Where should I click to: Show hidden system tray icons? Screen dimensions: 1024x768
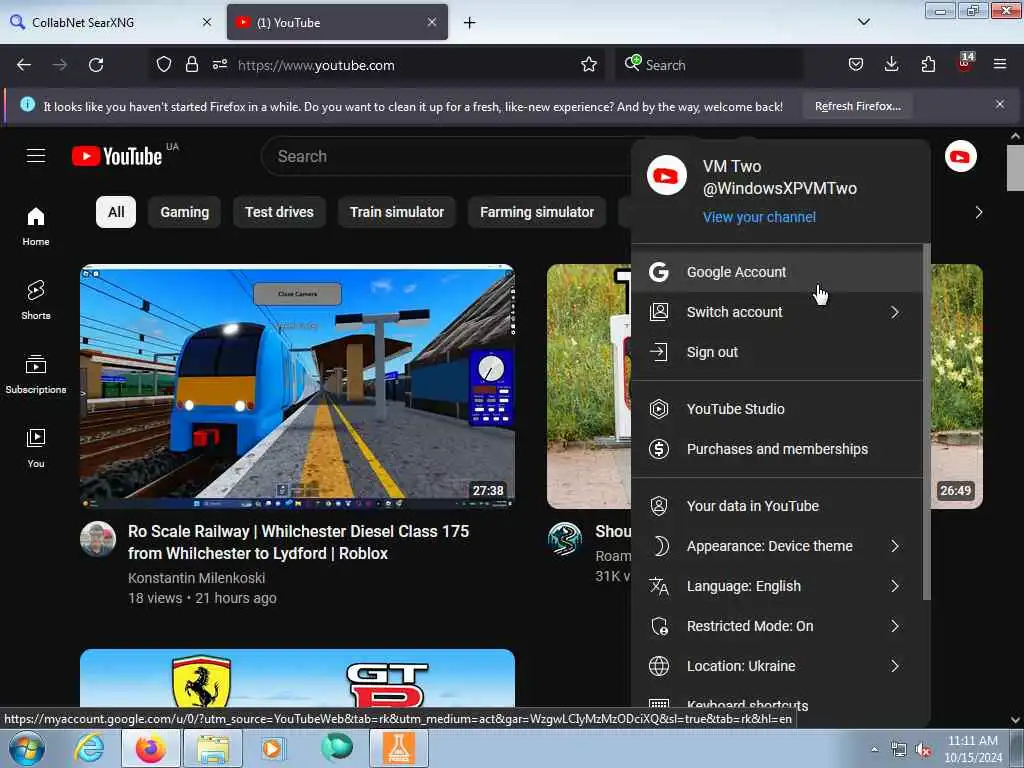tap(874, 750)
